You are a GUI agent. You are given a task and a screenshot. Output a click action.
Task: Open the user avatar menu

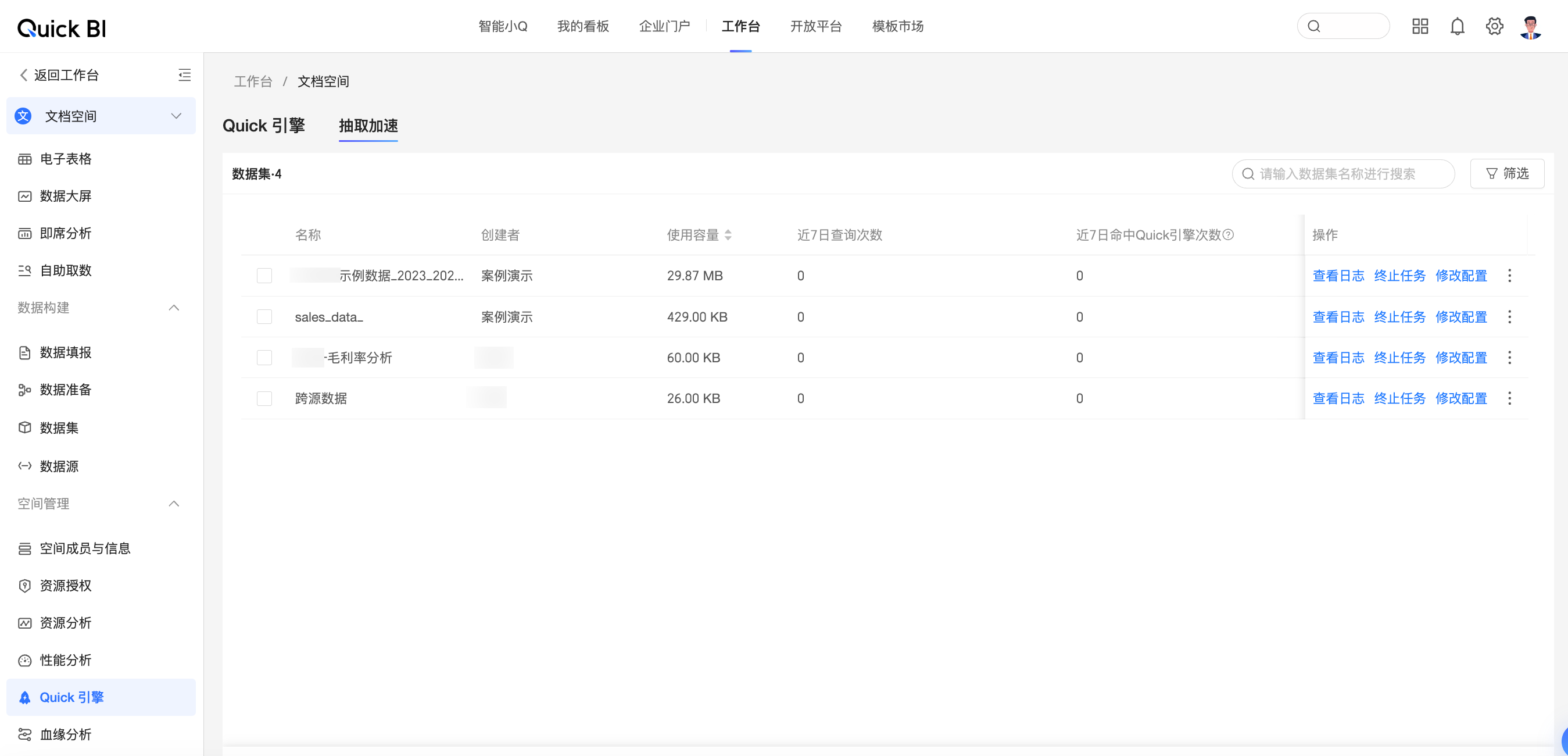pyautogui.click(x=1530, y=27)
